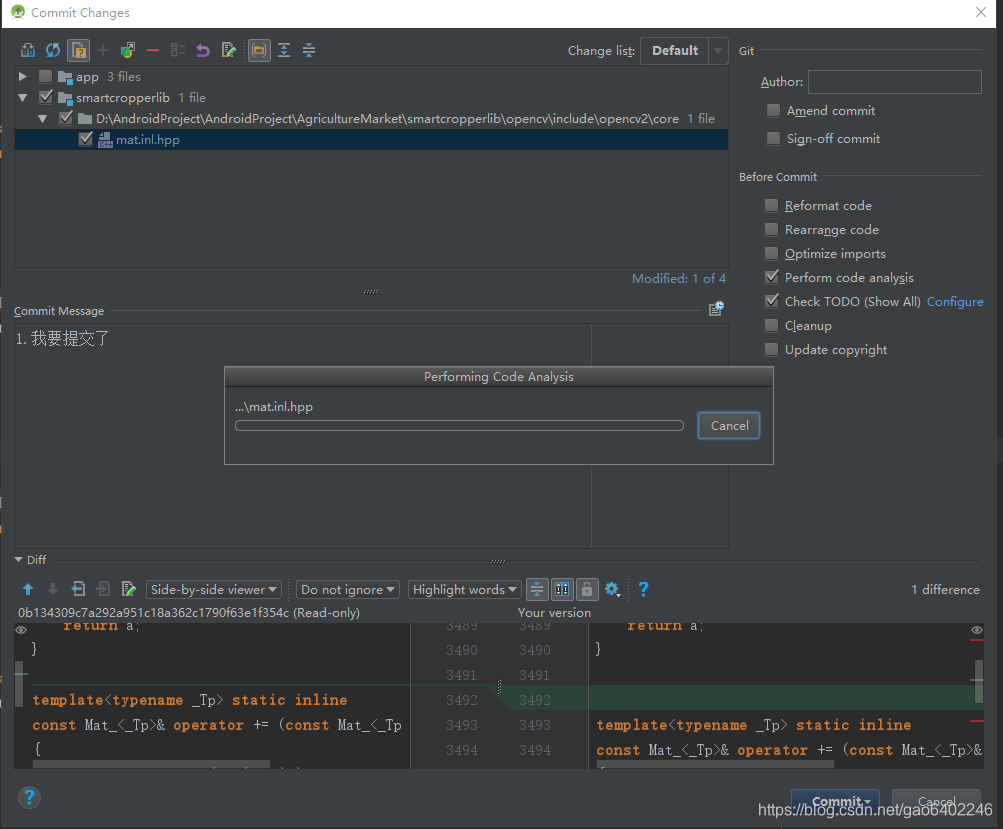Collapse the smartcropperlib node

[x=23, y=98]
